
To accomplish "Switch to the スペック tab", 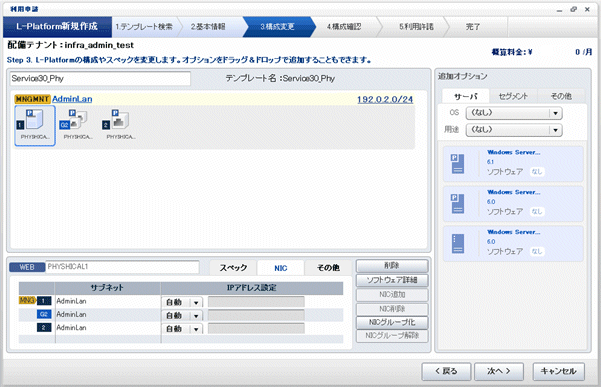I will (233, 267).
